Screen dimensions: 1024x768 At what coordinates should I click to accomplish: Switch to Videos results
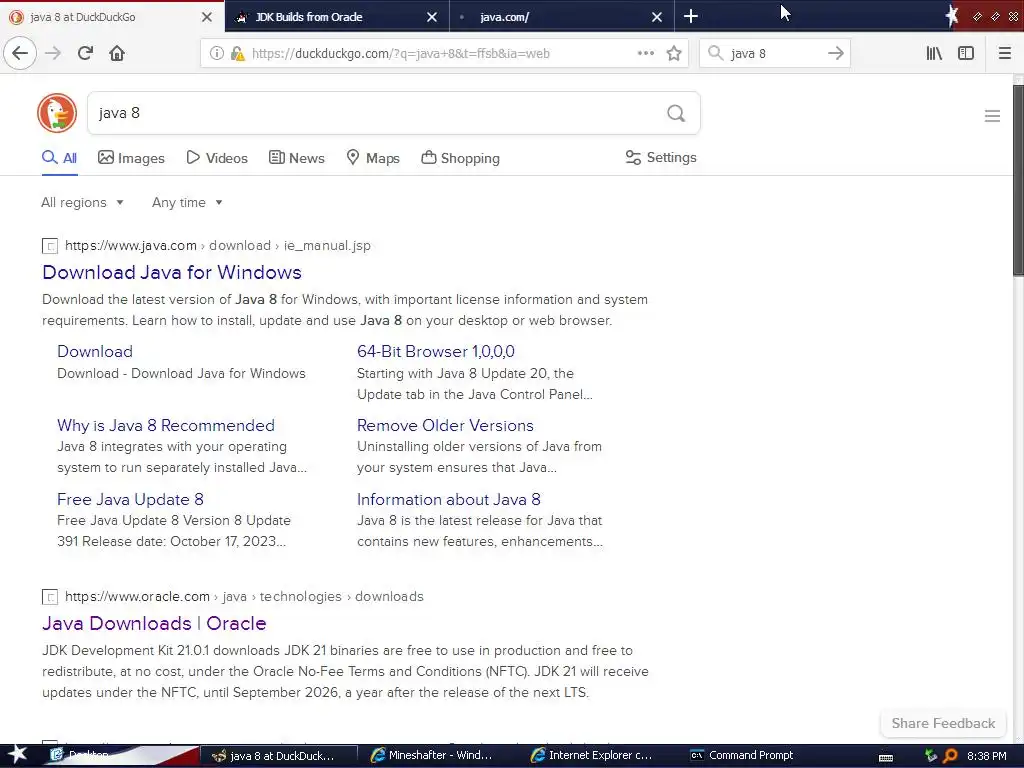pos(217,158)
